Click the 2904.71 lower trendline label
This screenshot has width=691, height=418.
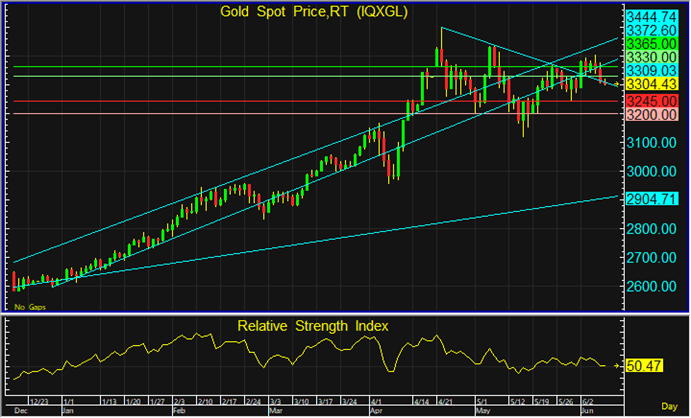[653, 200]
